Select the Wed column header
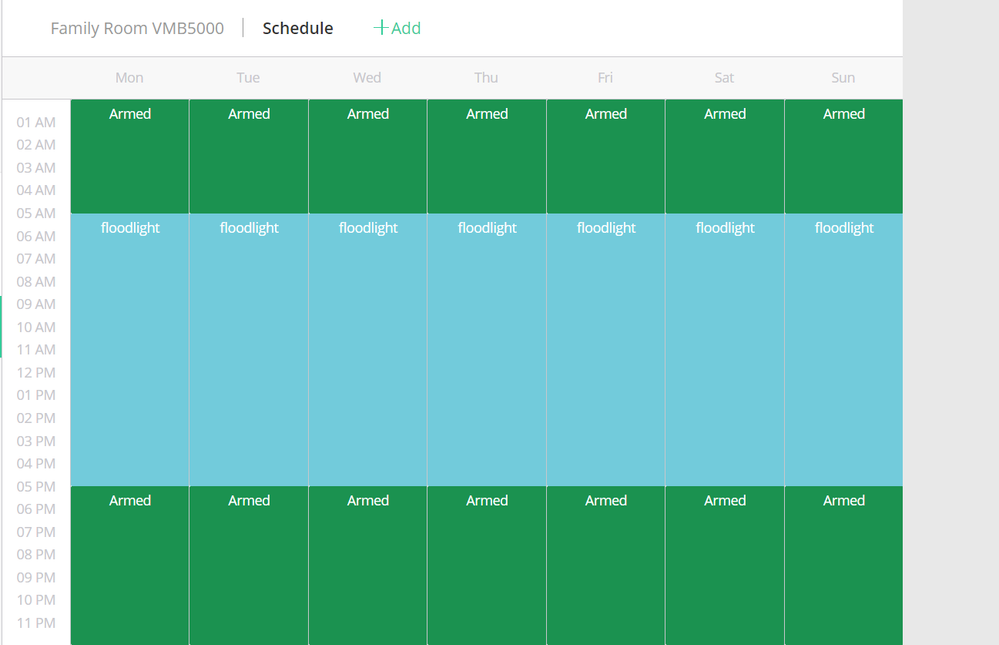Screen dimensions: 999x645 [x=367, y=78]
